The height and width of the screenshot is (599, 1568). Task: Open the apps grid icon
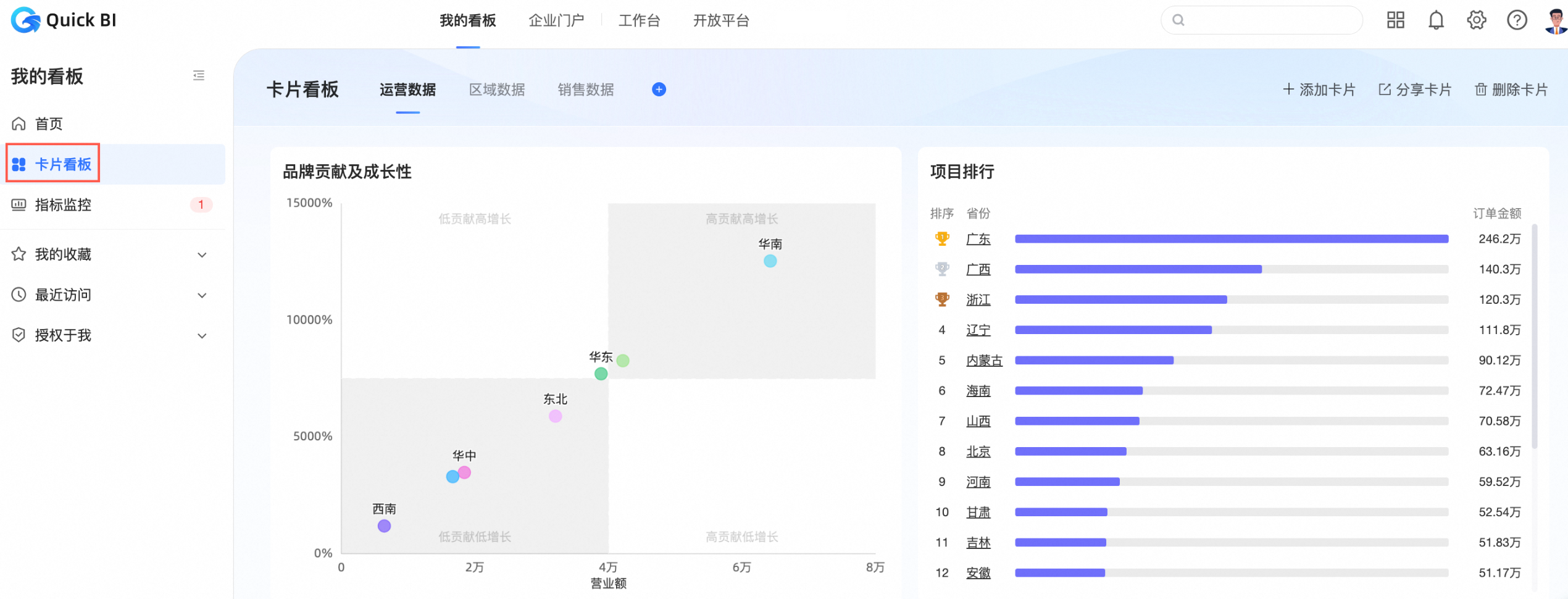point(1395,20)
